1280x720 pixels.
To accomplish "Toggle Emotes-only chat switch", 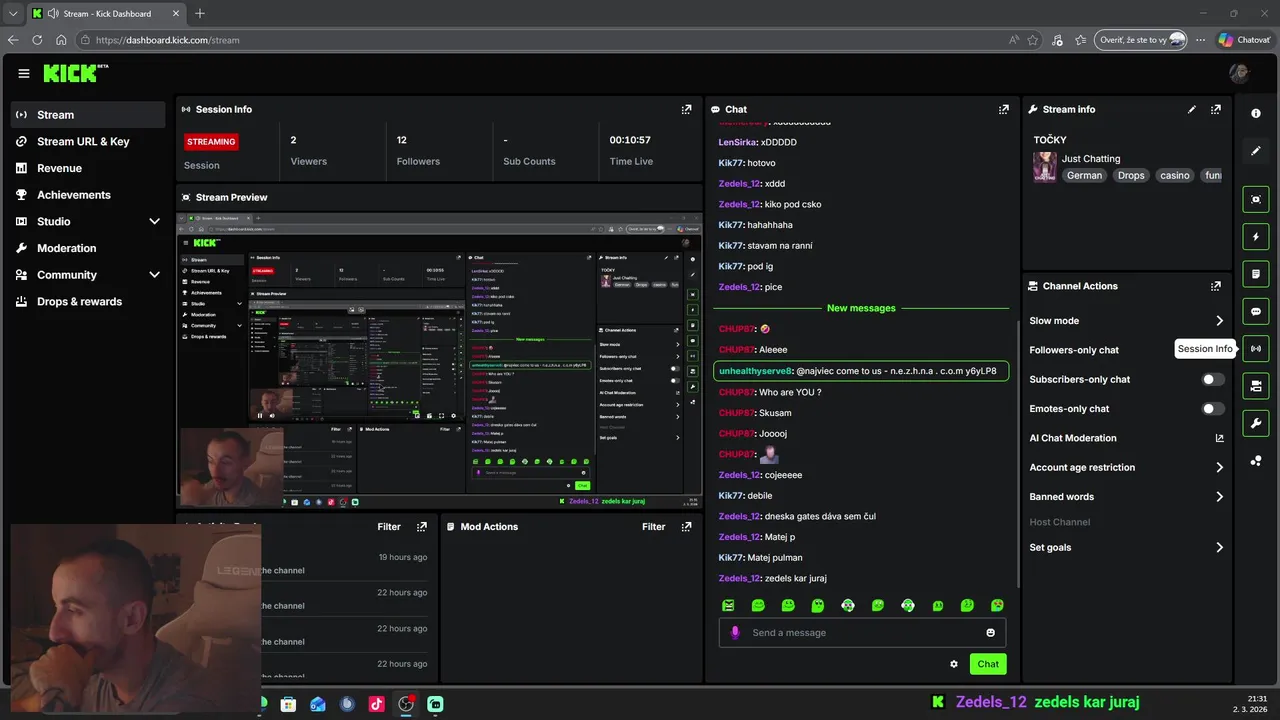I will (x=1213, y=409).
